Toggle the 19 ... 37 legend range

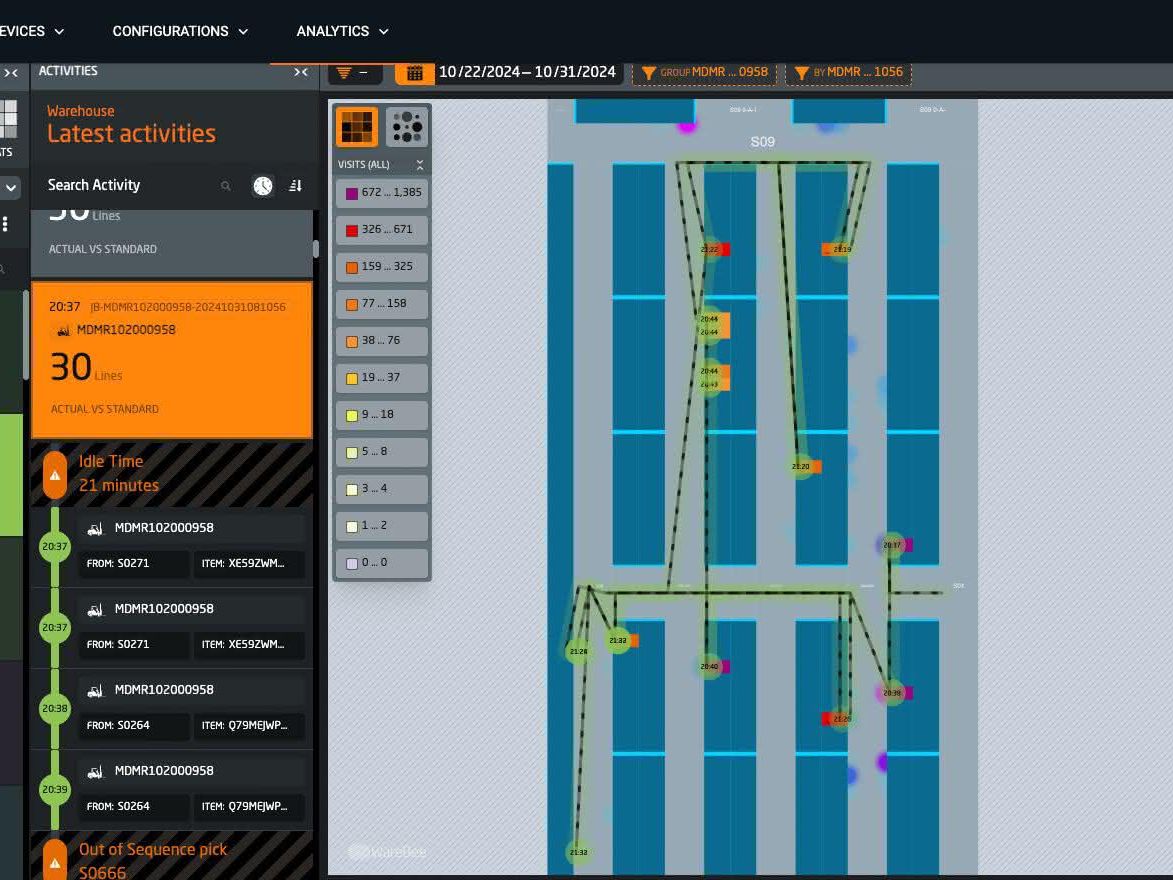382,378
